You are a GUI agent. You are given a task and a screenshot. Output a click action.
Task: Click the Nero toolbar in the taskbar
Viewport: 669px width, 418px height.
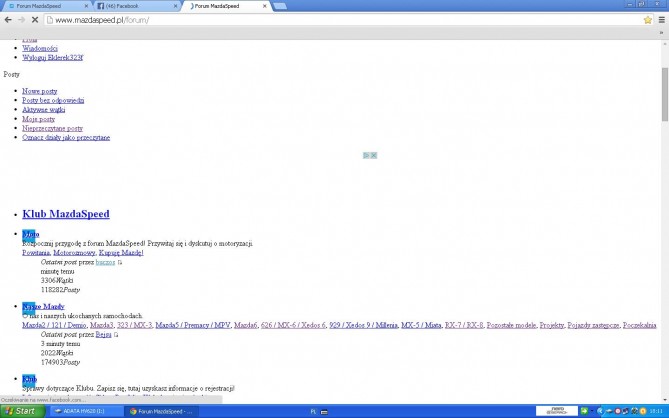coord(557,411)
